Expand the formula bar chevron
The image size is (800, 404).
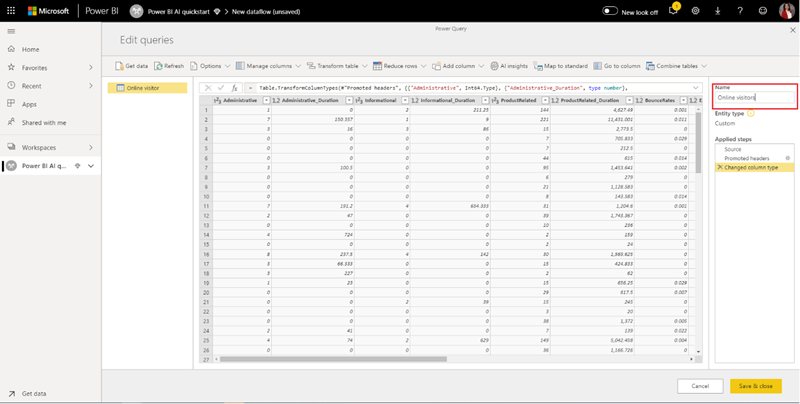695,88
